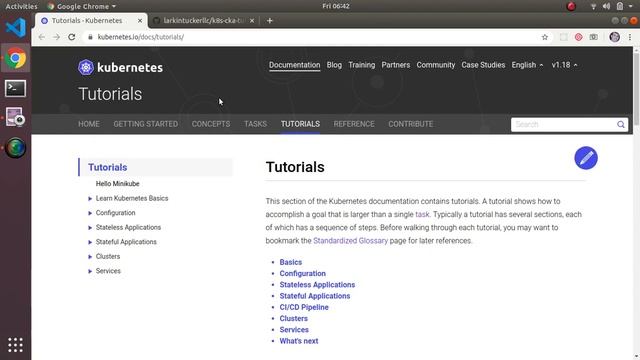Jump to CI/CD Pipeline section
The height and width of the screenshot is (360, 640).
(x=304, y=307)
